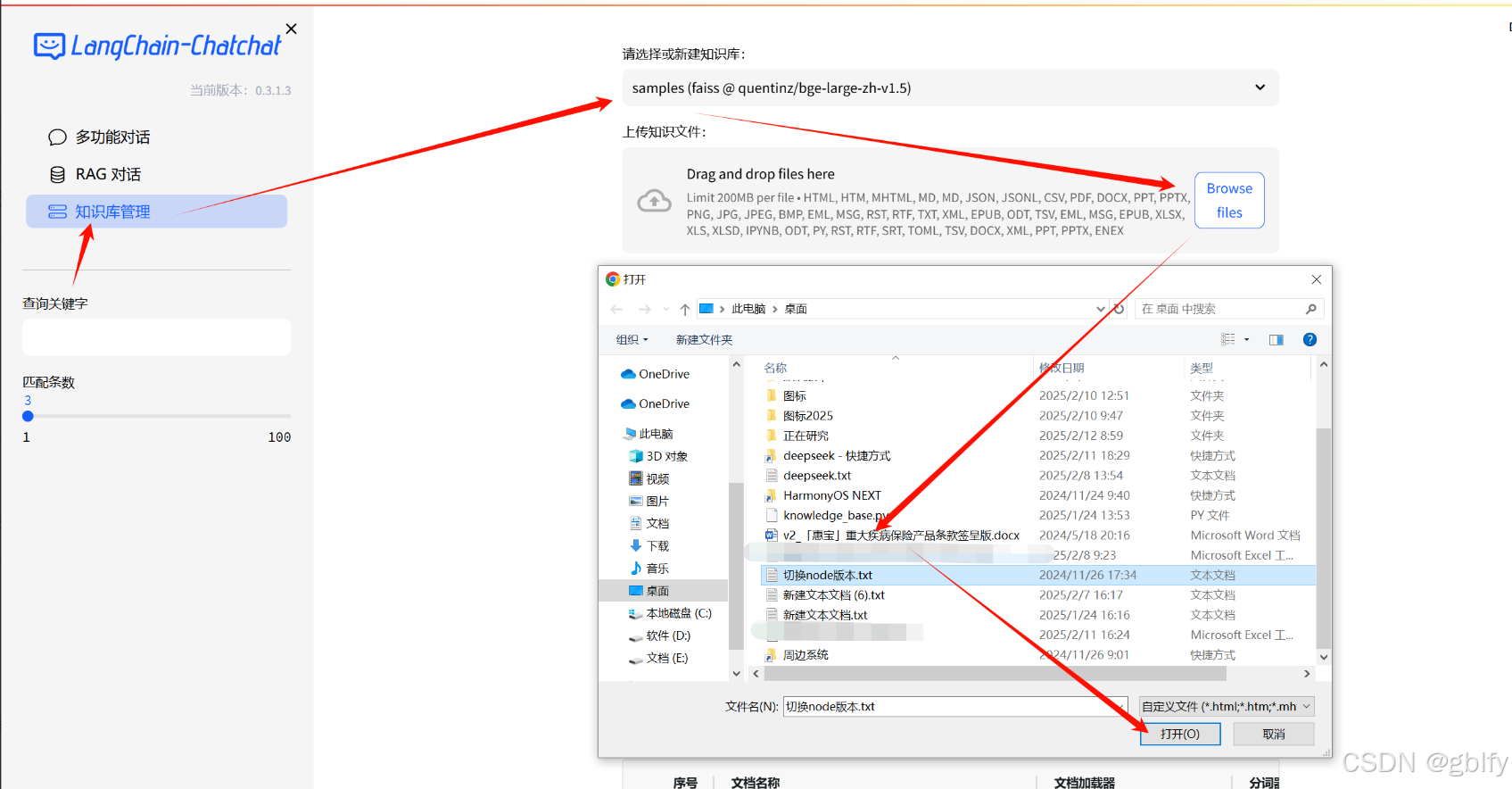Select 文档 (E:) drive

pyautogui.click(x=658, y=658)
